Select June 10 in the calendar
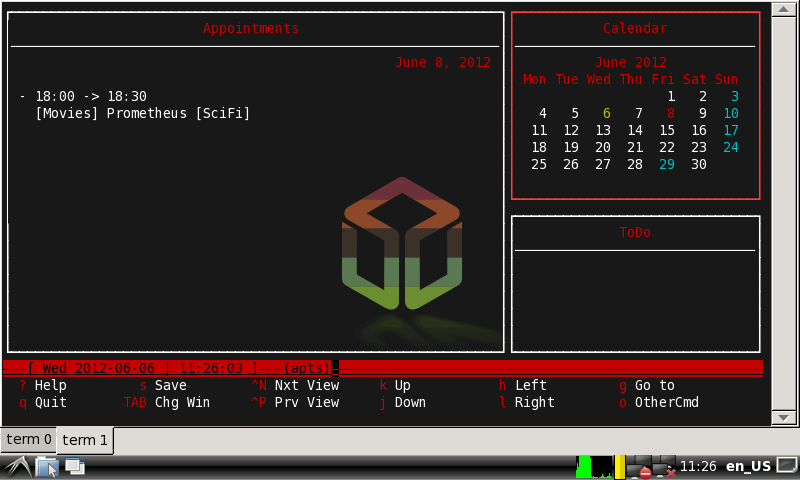The height and width of the screenshot is (480, 800). (731, 113)
